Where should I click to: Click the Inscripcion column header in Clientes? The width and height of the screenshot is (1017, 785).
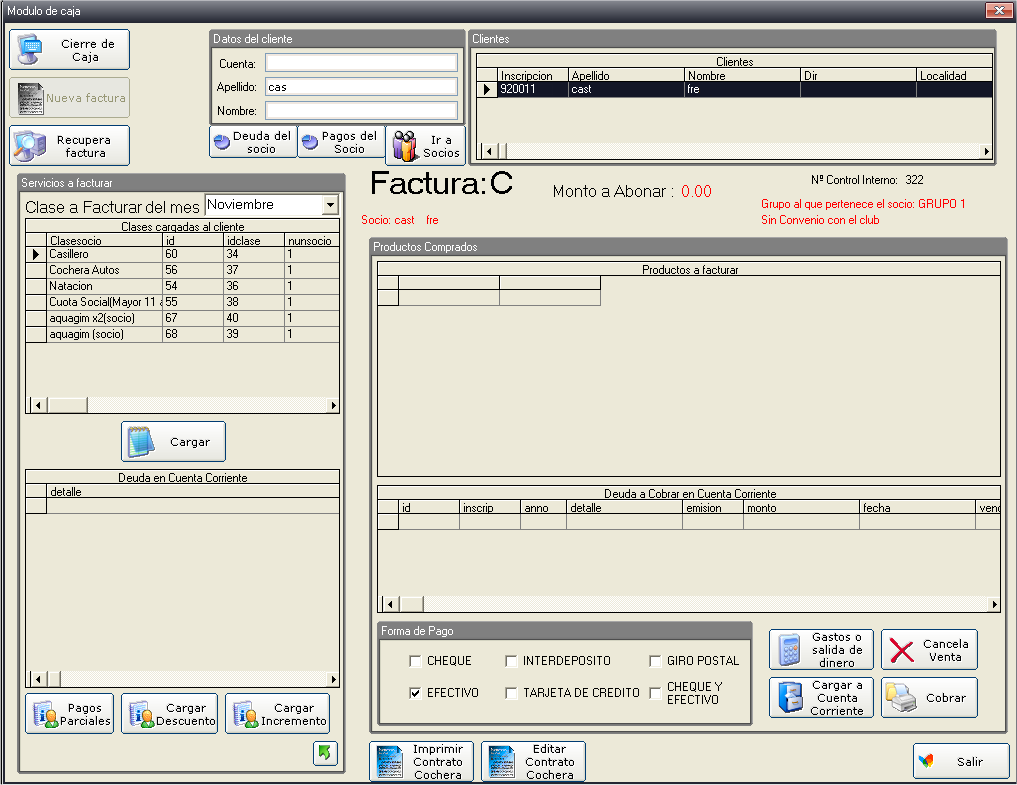(x=532, y=75)
